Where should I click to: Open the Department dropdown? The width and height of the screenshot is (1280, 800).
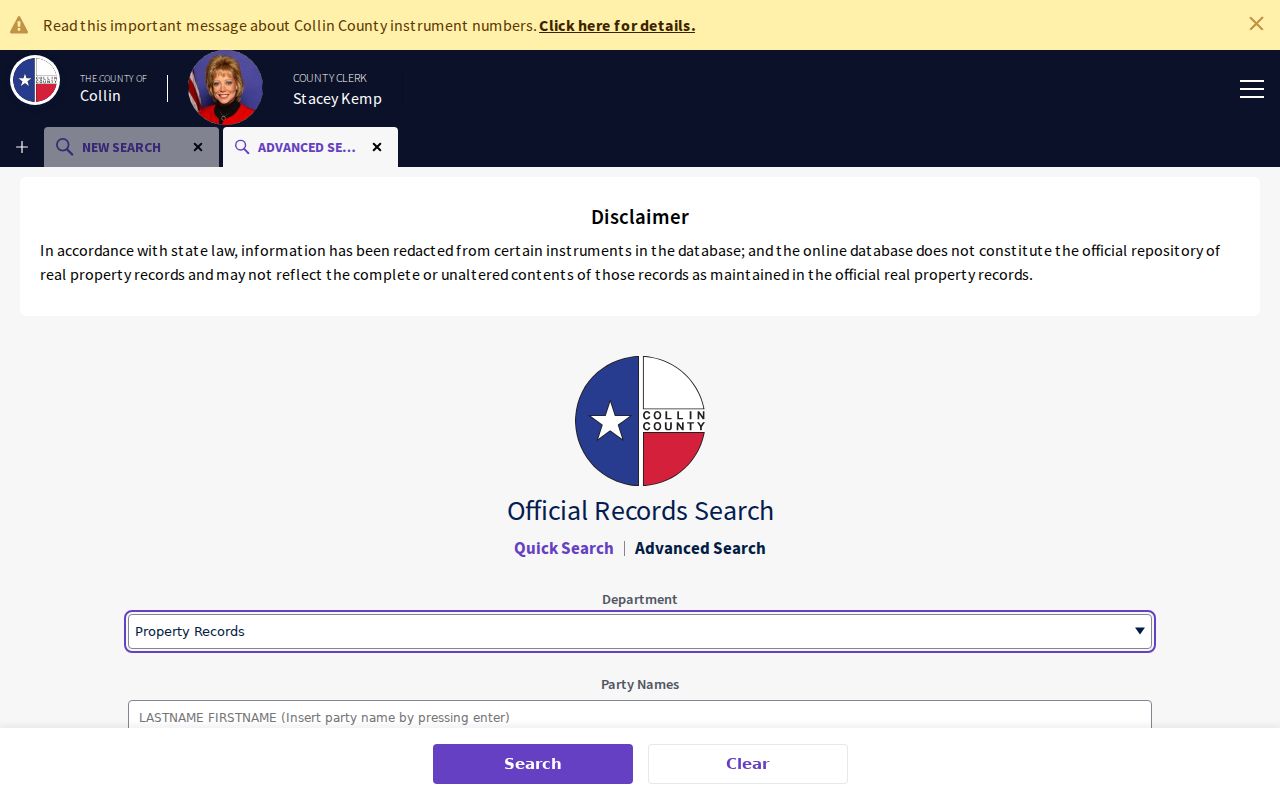coord(640,631)
